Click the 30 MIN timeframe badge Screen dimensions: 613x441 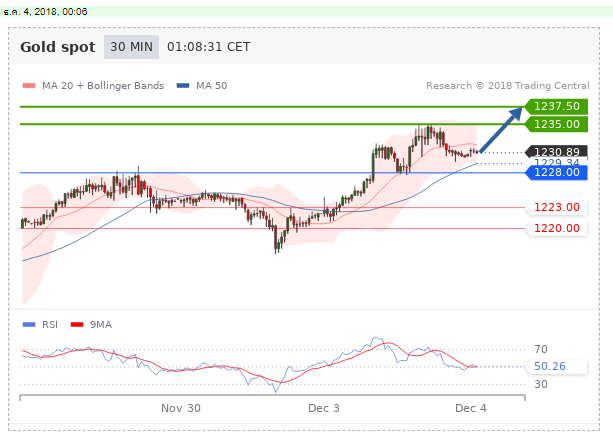pyautogui.click(x=131, y=47)
